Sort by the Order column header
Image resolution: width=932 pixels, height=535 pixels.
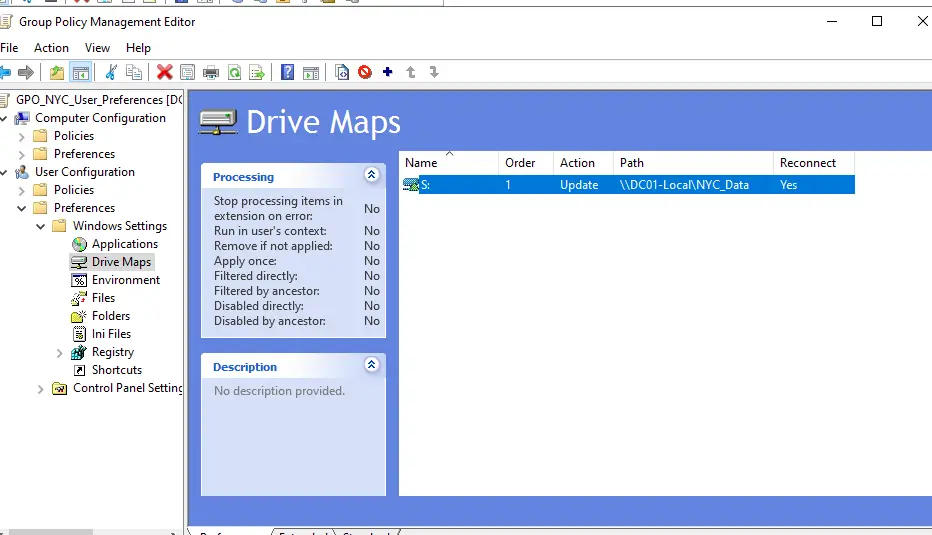tap(526, 162)
